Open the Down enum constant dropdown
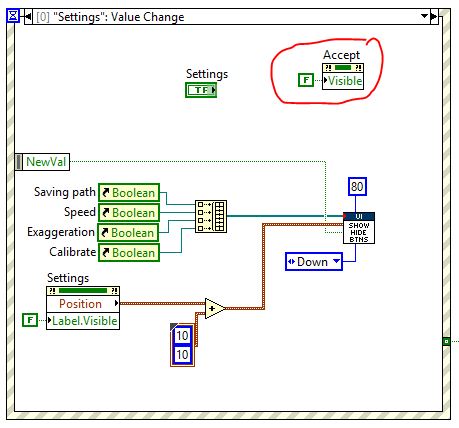The image size is (459, 428). 337,261
